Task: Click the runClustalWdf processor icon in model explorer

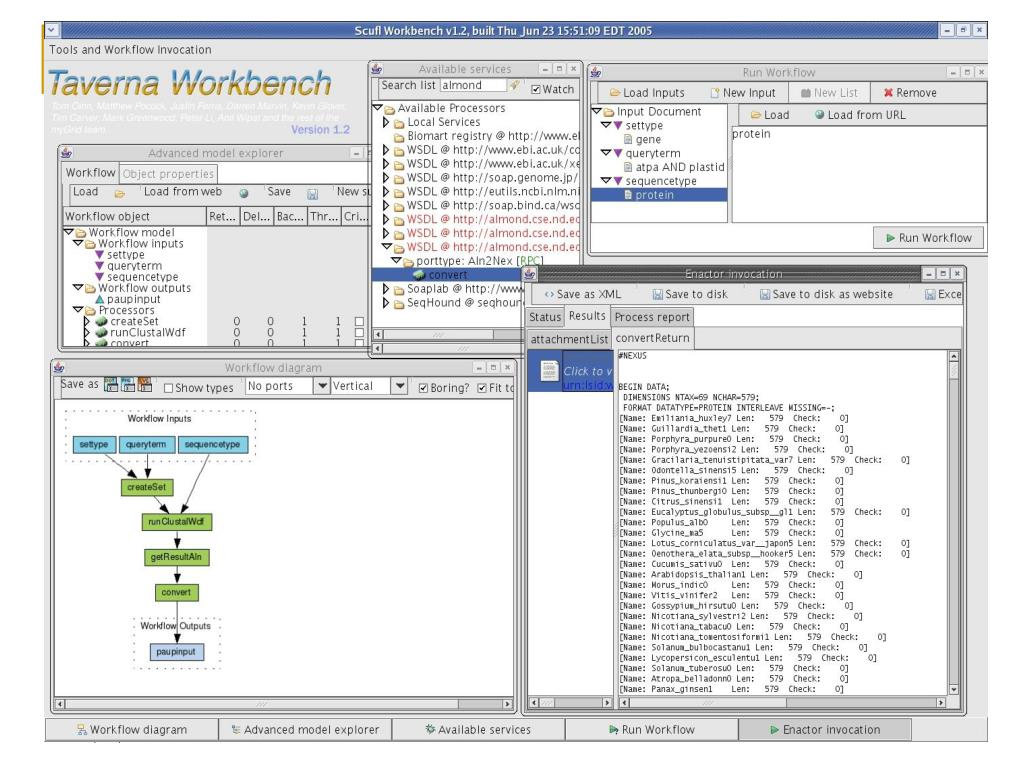Action: (x=101, y=332)
